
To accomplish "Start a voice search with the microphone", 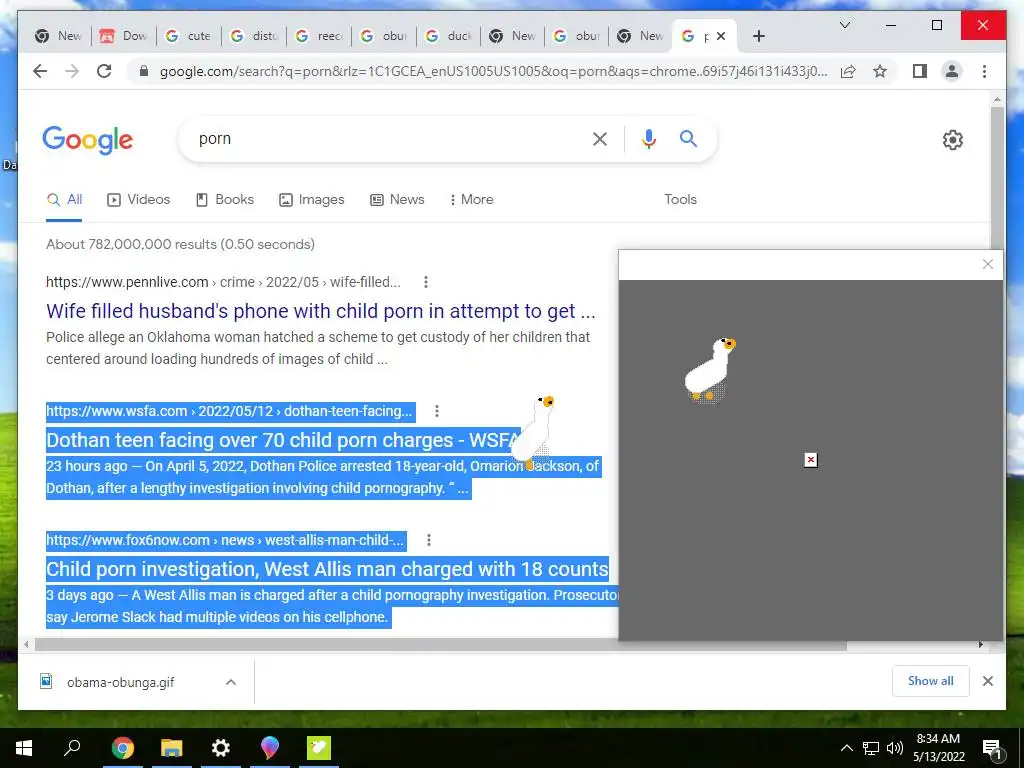I will coord(648,138).
